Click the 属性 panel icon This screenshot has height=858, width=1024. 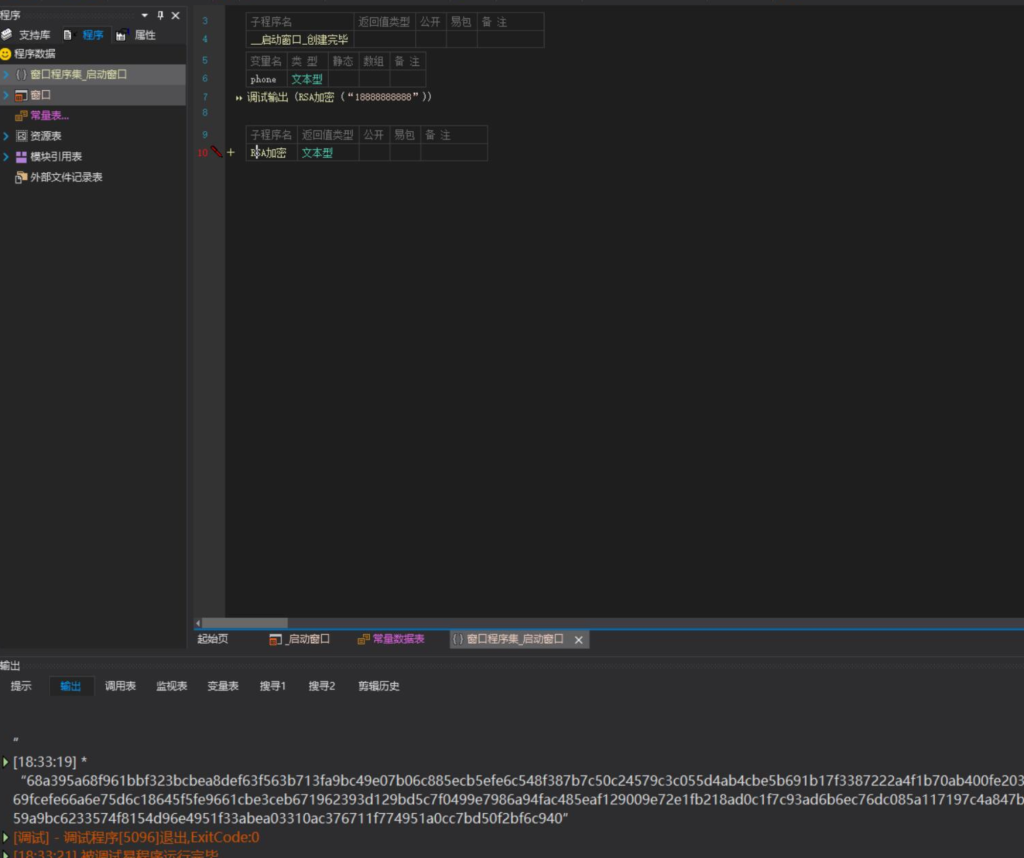pos(121,35)
